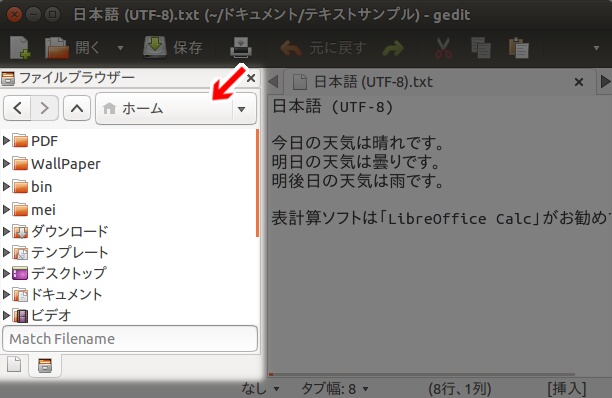The height and width of the screenshot is (398, 612).
Task: Close the ファイルブラウザー side panel
Action: 251,78
